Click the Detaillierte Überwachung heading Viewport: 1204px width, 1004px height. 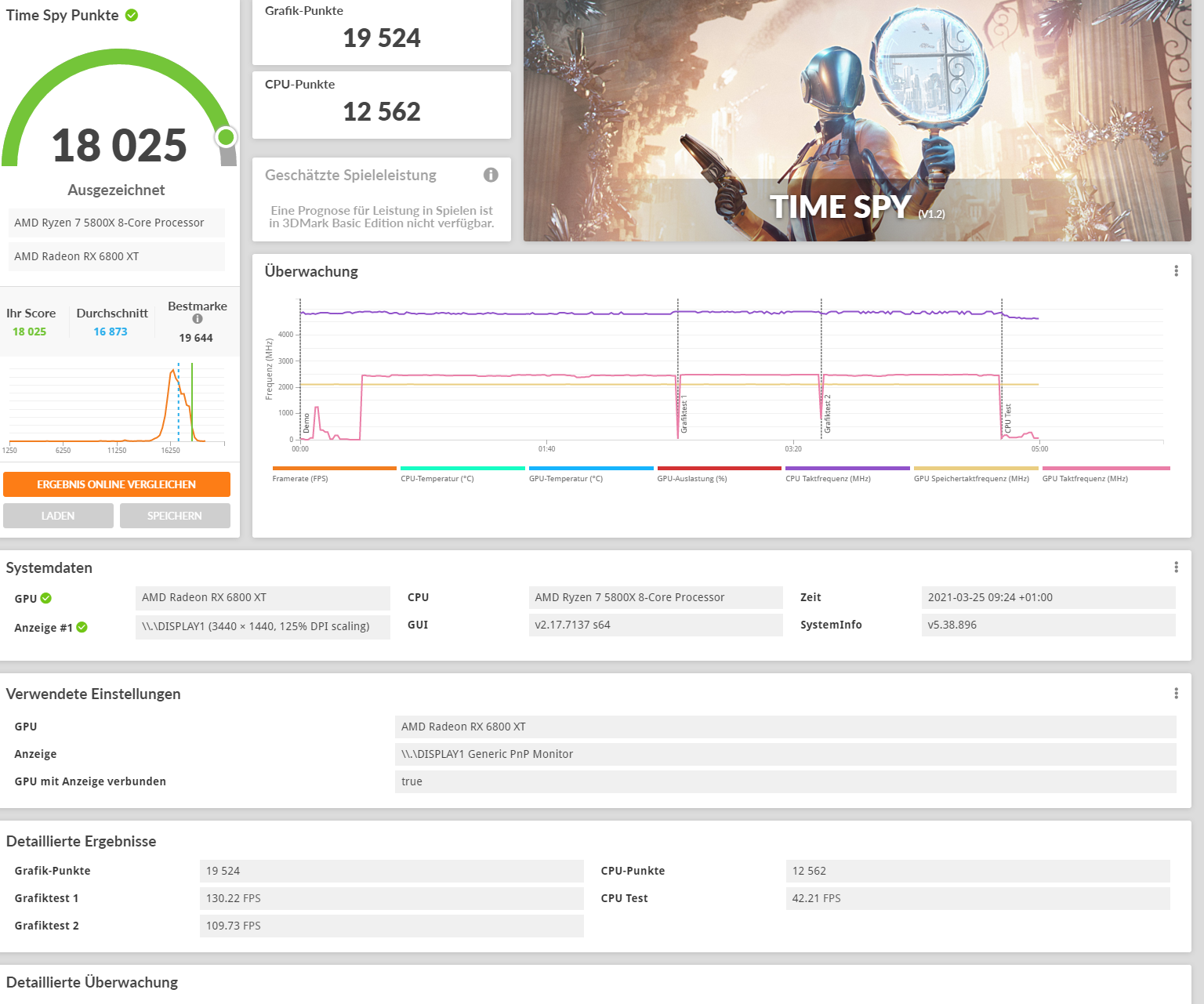coord(92,983)
